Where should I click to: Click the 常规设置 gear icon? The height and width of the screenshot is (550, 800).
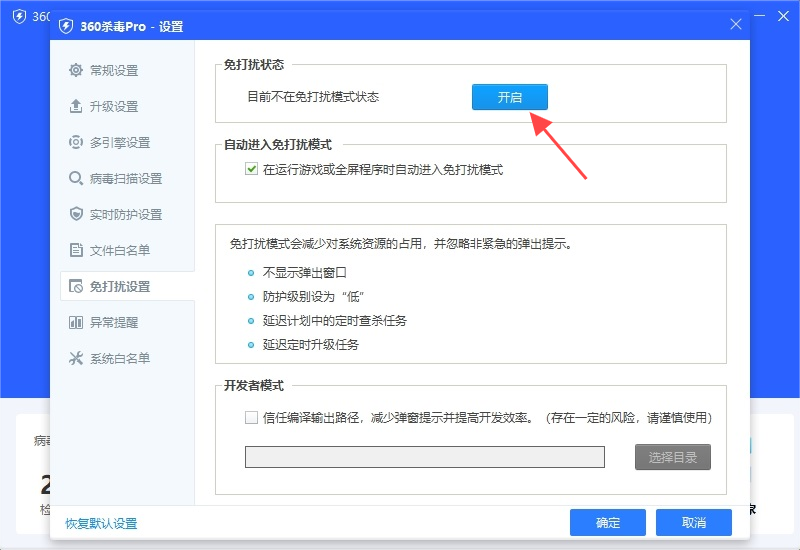point(76,70)
